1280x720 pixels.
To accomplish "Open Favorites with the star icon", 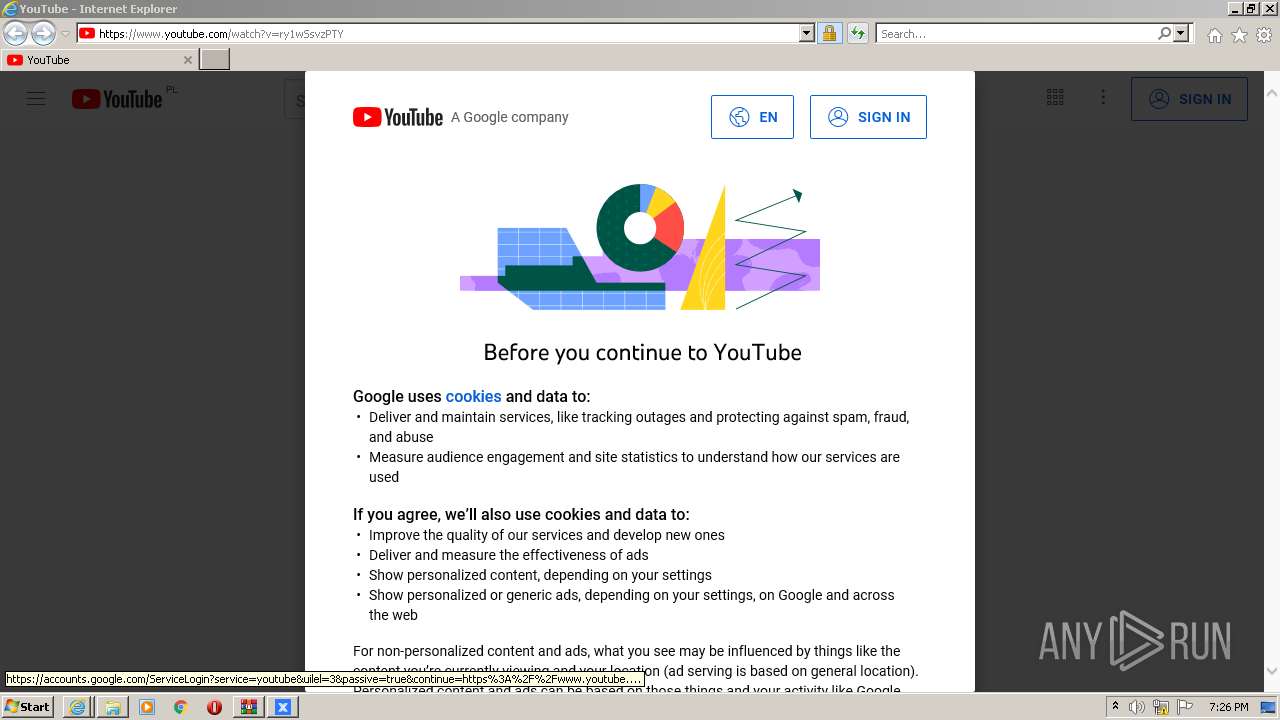I will pos(1239,35).
